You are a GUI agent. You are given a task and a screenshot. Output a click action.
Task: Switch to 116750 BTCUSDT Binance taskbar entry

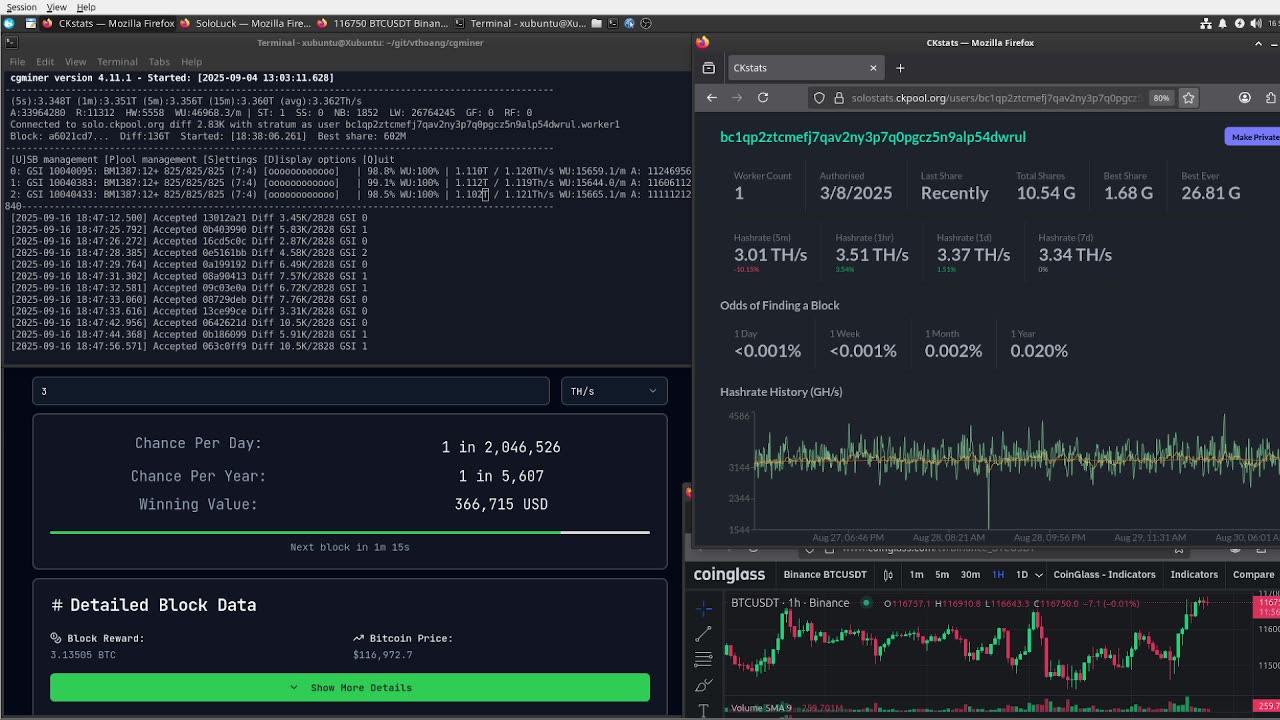point(382,23)
